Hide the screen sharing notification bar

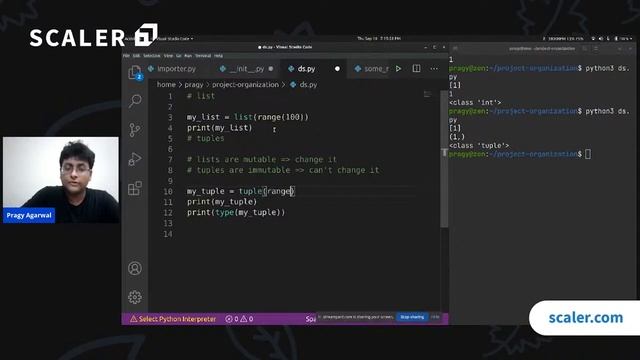(x=435, y=317)
